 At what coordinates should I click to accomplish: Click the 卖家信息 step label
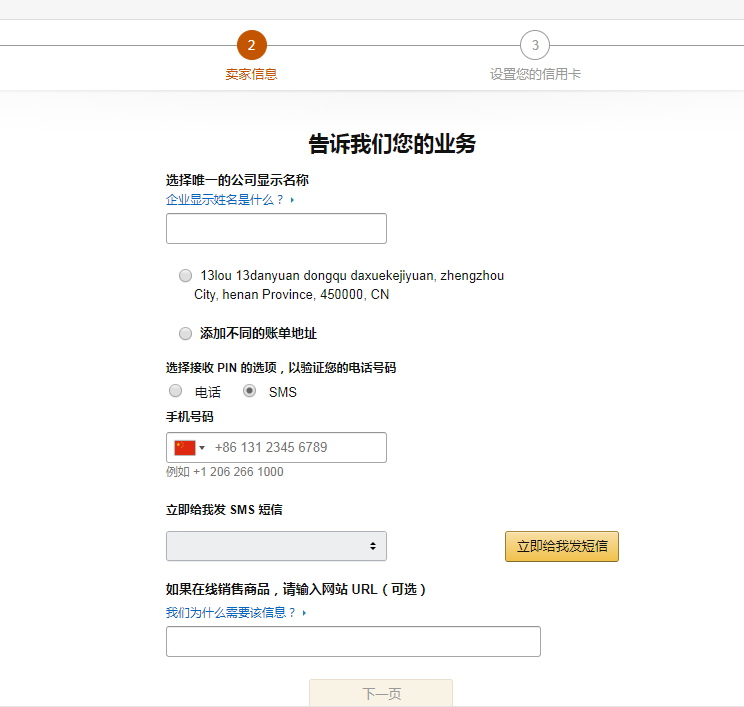click(x=251, y=74)
